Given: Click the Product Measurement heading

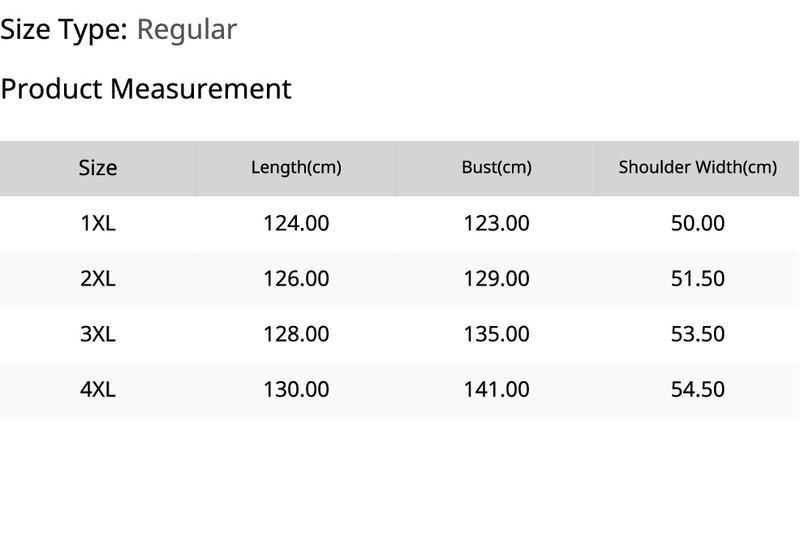Looking at the screenshot, I should pos(146,89).
